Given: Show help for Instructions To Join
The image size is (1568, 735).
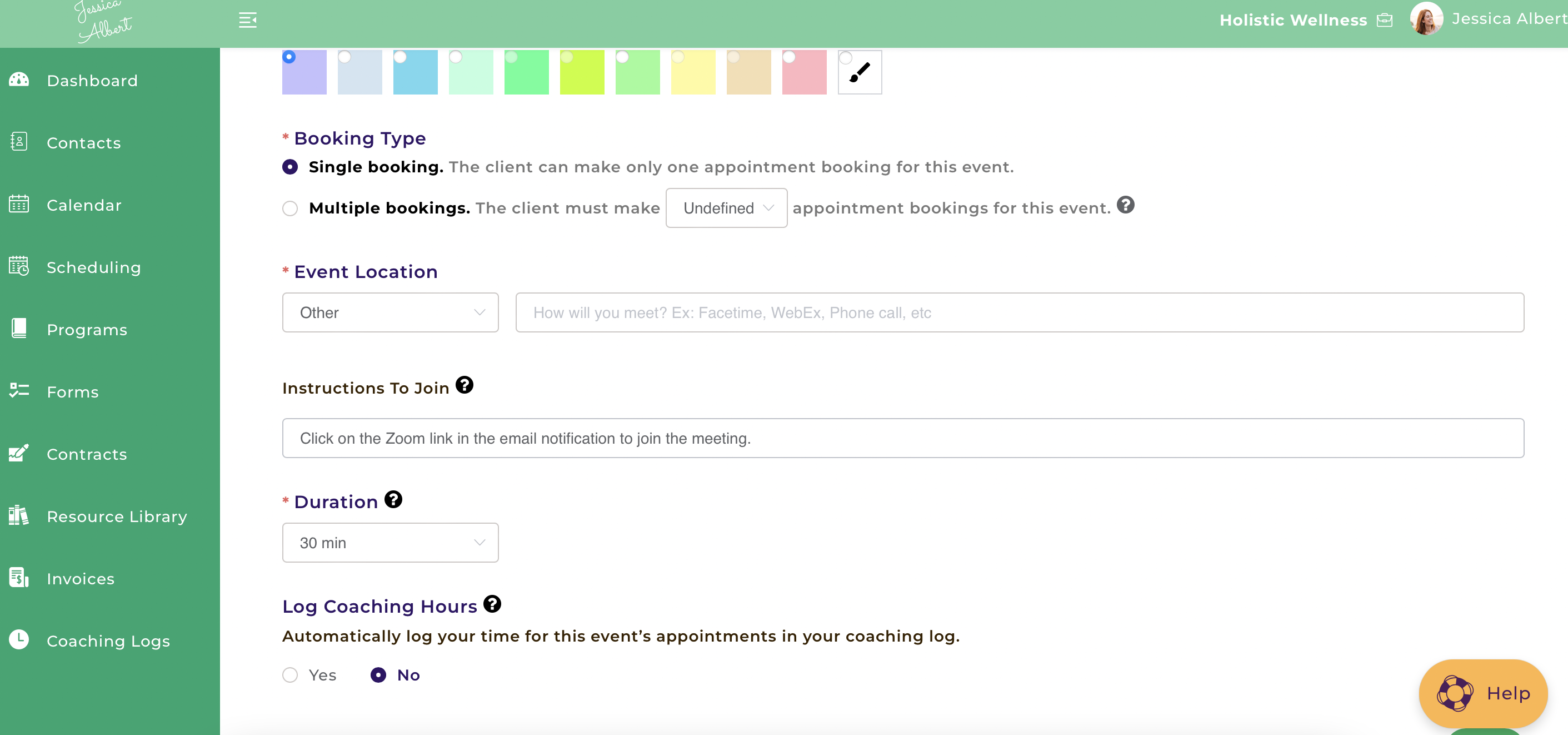Looking at the screenshot, I should (465, 385).
